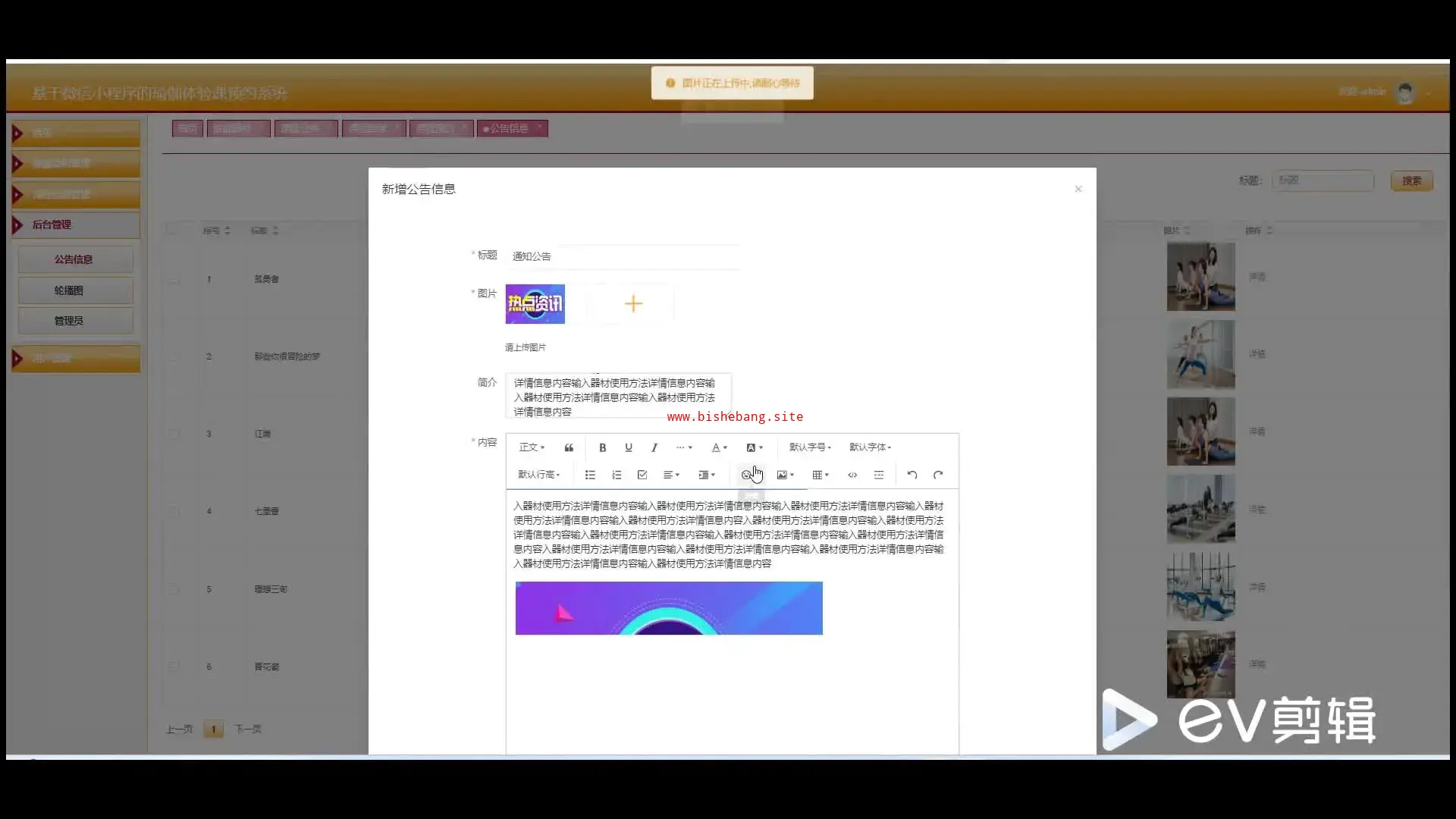Insert a code block
This screenshot has width=1456, height=819.
point(852,475)
